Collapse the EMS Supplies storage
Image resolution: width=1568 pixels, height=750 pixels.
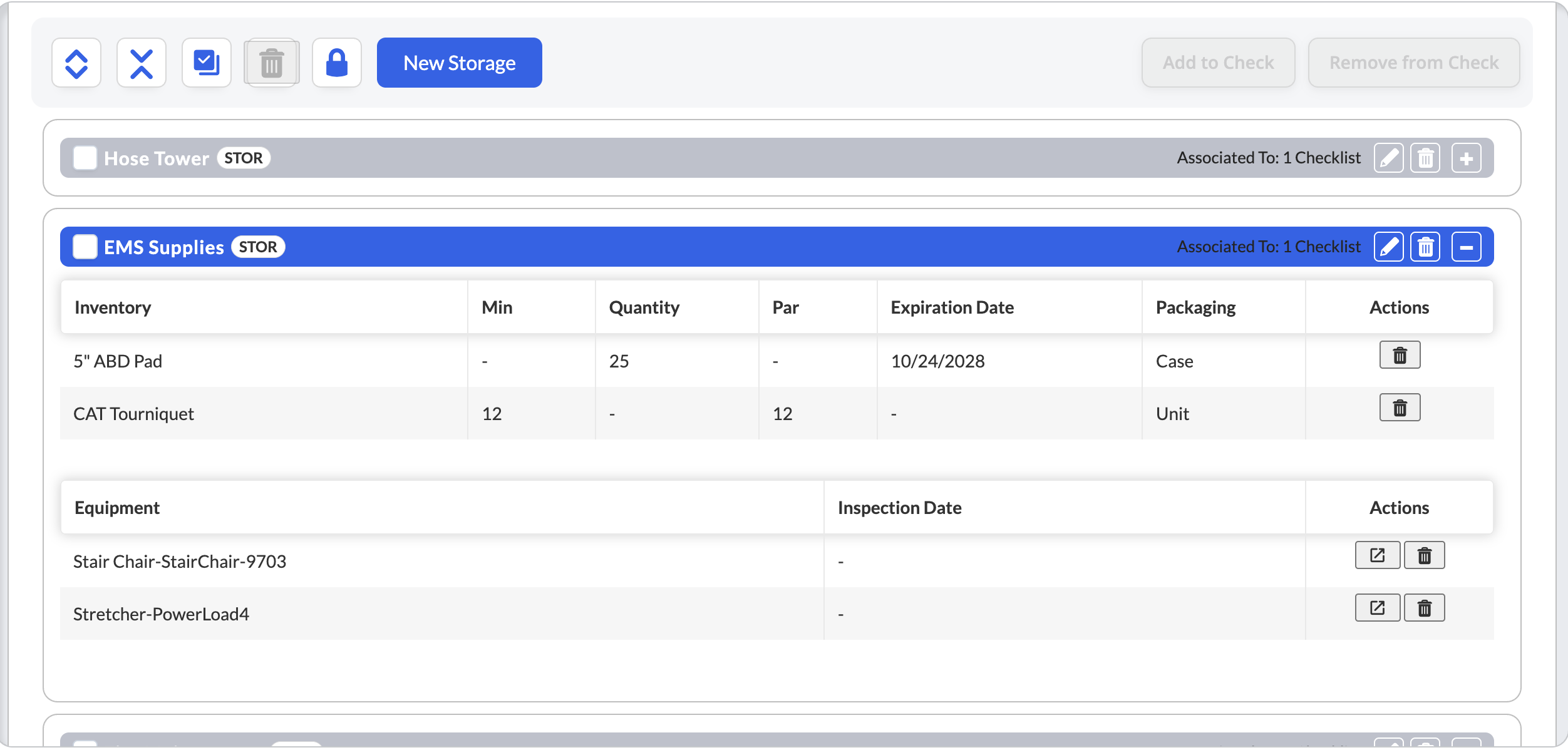(1466, 247)
